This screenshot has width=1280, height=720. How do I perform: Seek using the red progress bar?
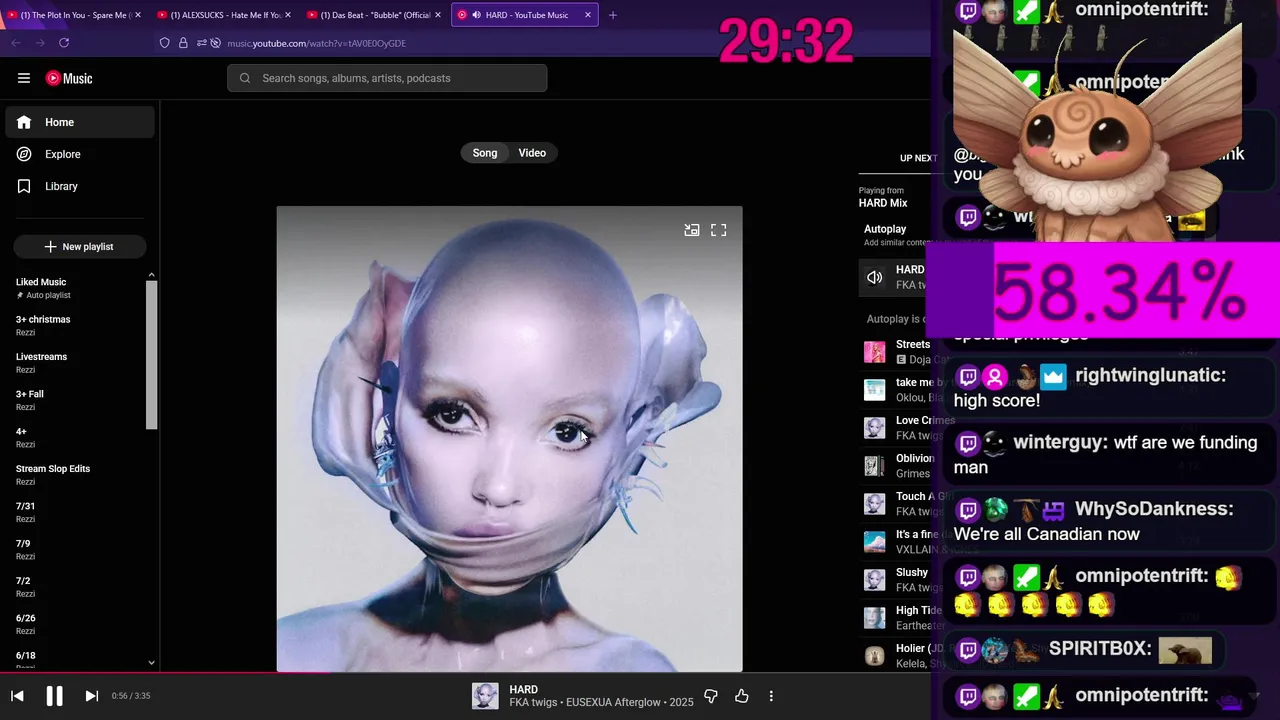click(465, 672)
